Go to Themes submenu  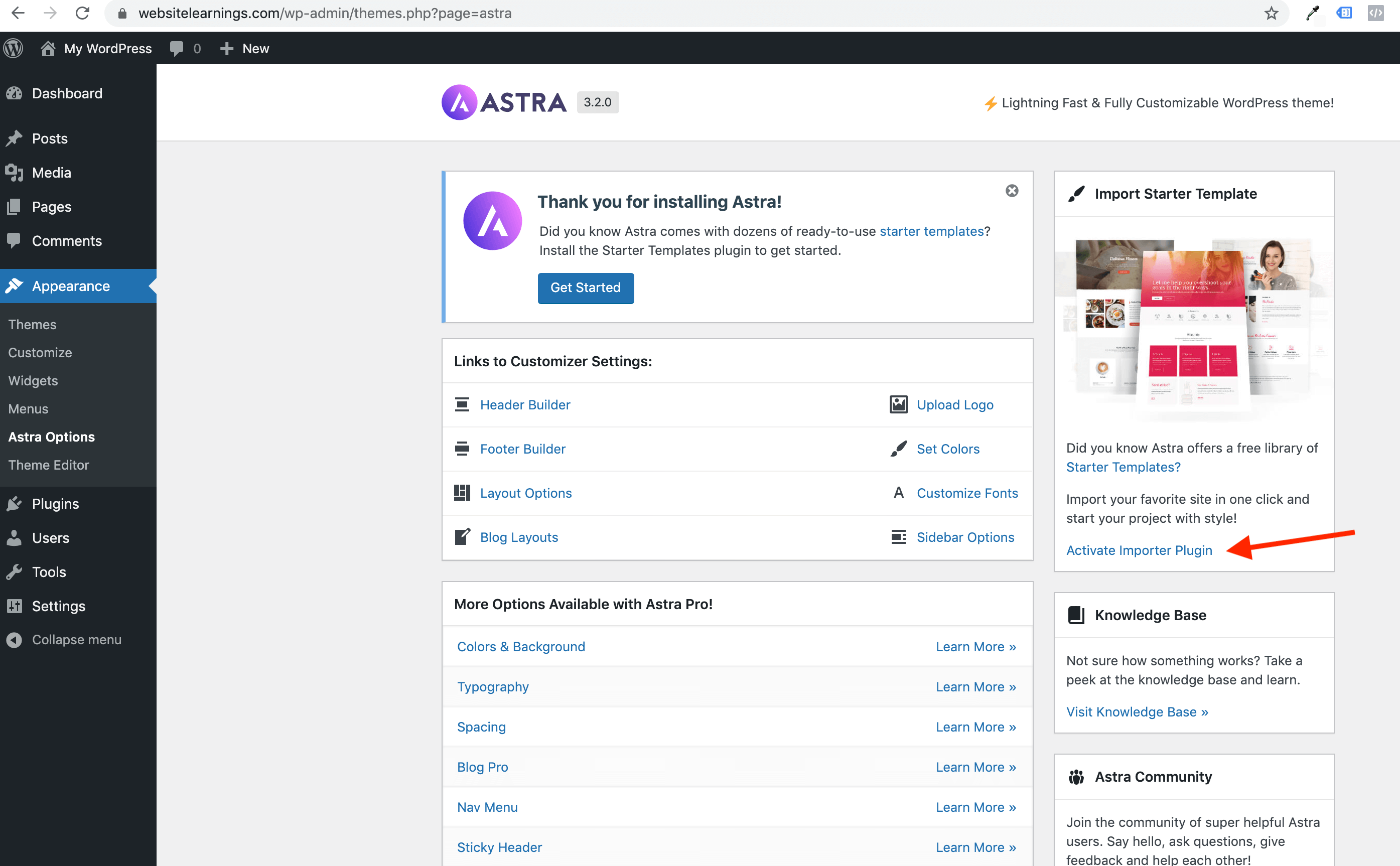[x=32, y=325]
